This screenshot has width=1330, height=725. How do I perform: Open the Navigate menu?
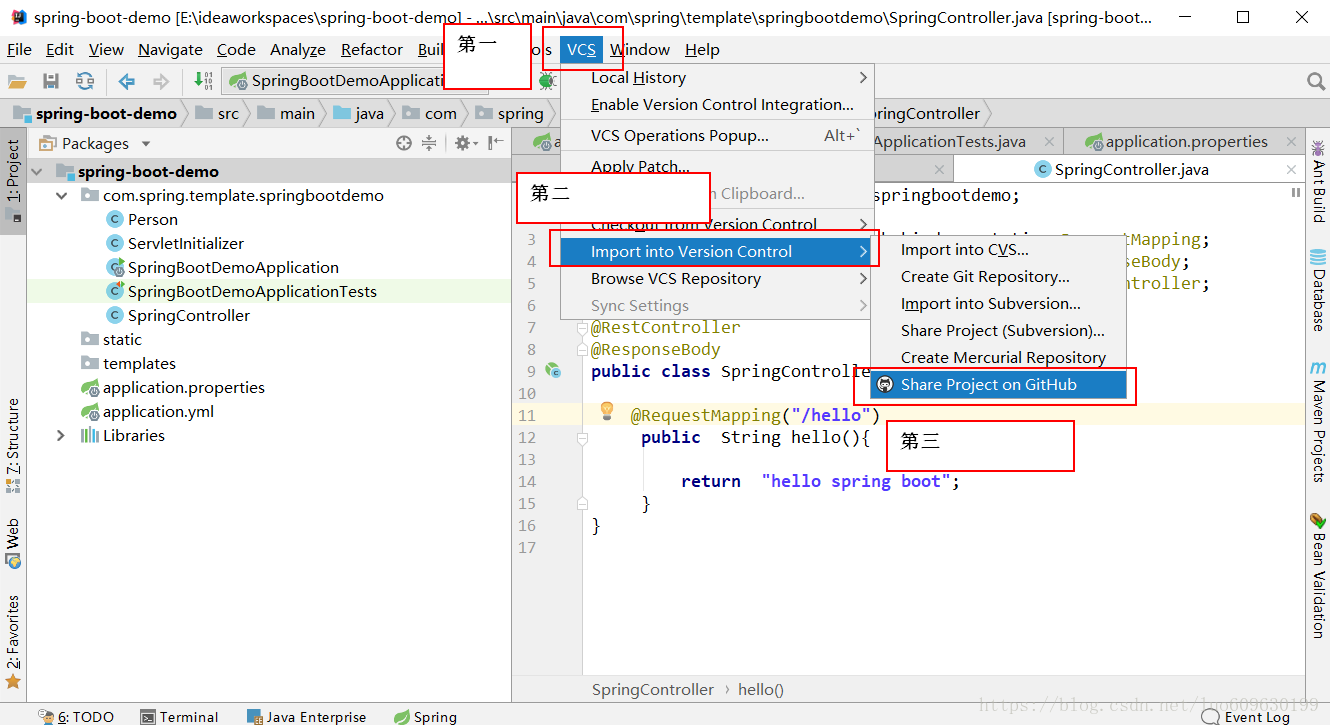pyautogui.click(x=170, y=49)
